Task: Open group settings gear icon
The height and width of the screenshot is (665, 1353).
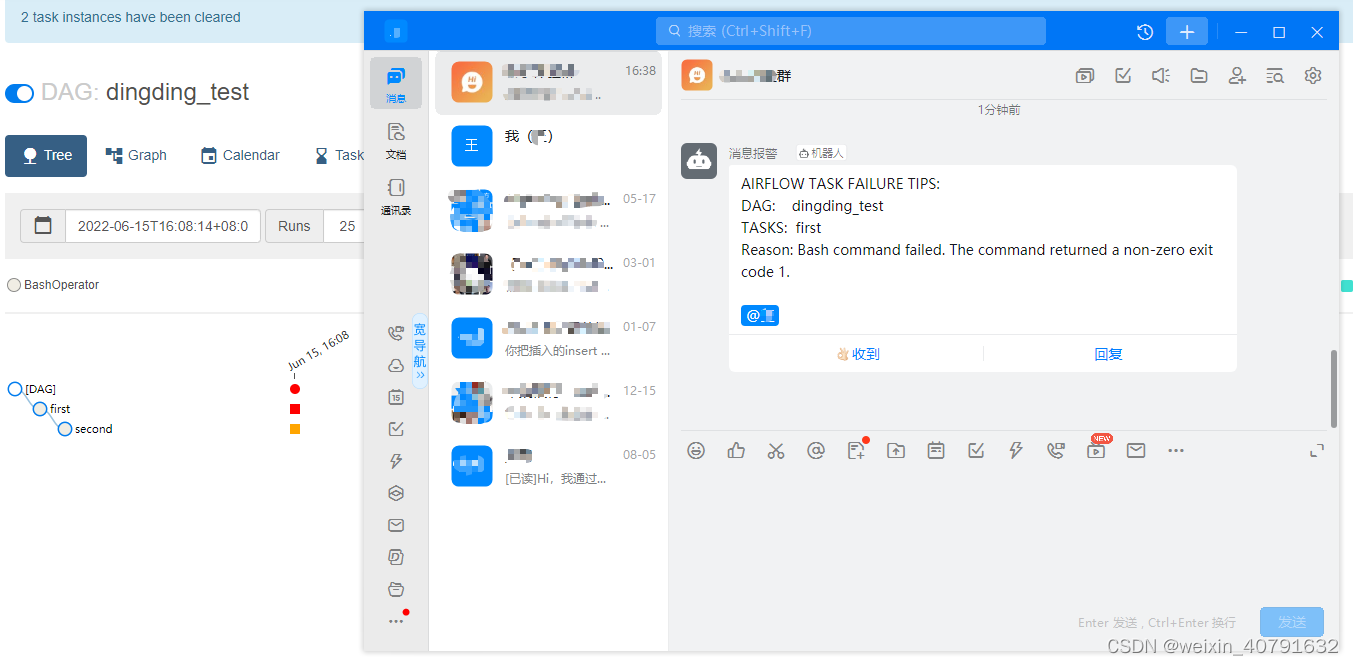Action: tap(1313, 75)
